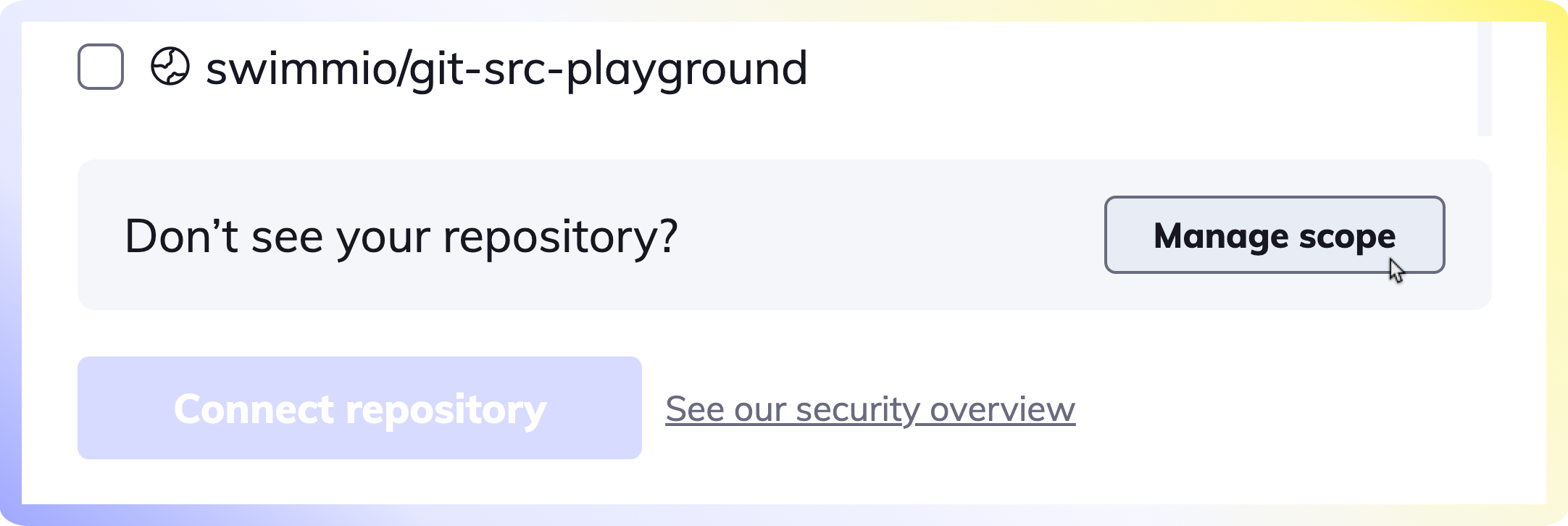Viewport: 1568px width, 526px height.
Task: Click the word "scope" on the outlined button
Action: tap(1347, 237)
